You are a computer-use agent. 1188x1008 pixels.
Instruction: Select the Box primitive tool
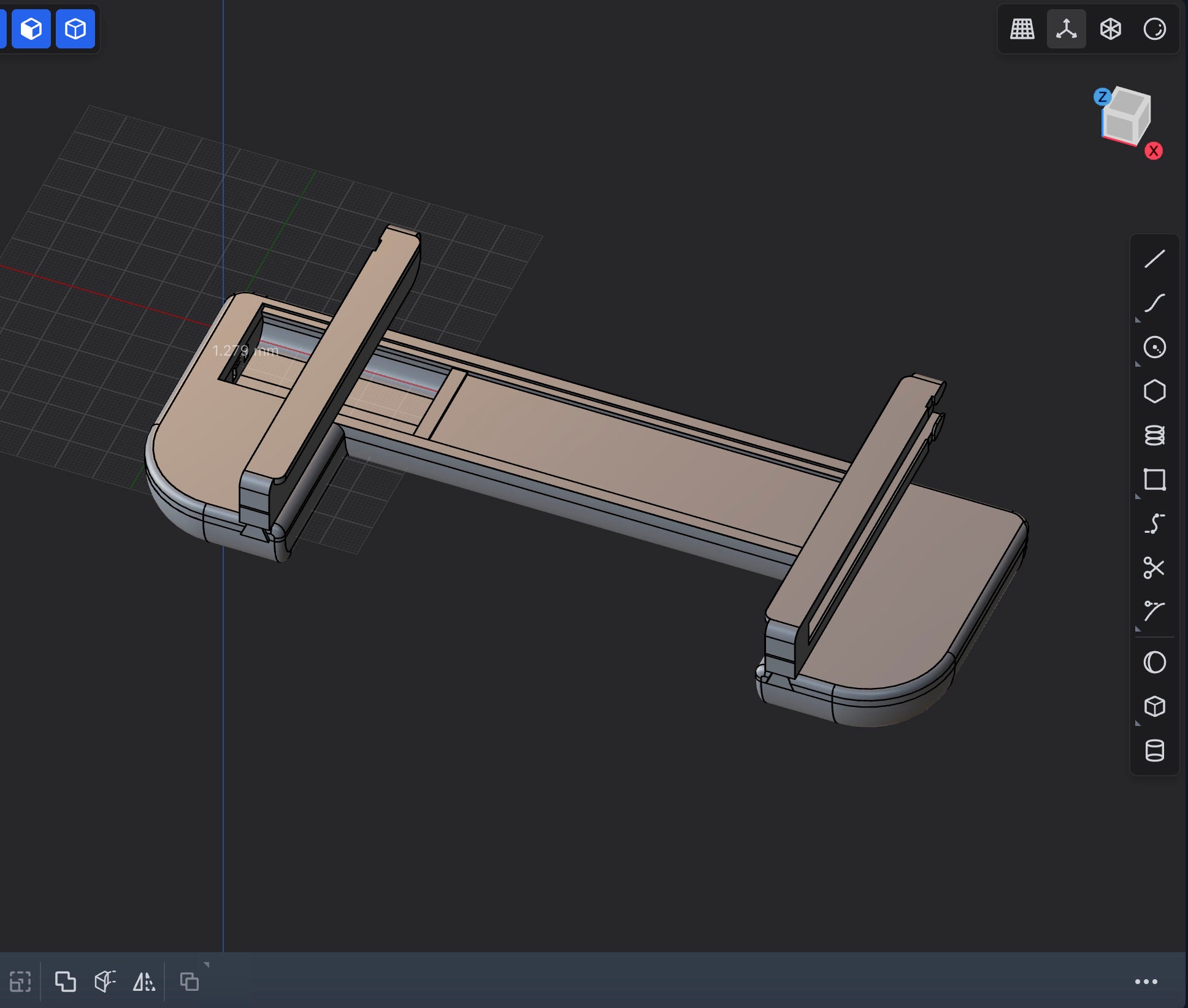pyautogui.click(x=1155, y=706)
